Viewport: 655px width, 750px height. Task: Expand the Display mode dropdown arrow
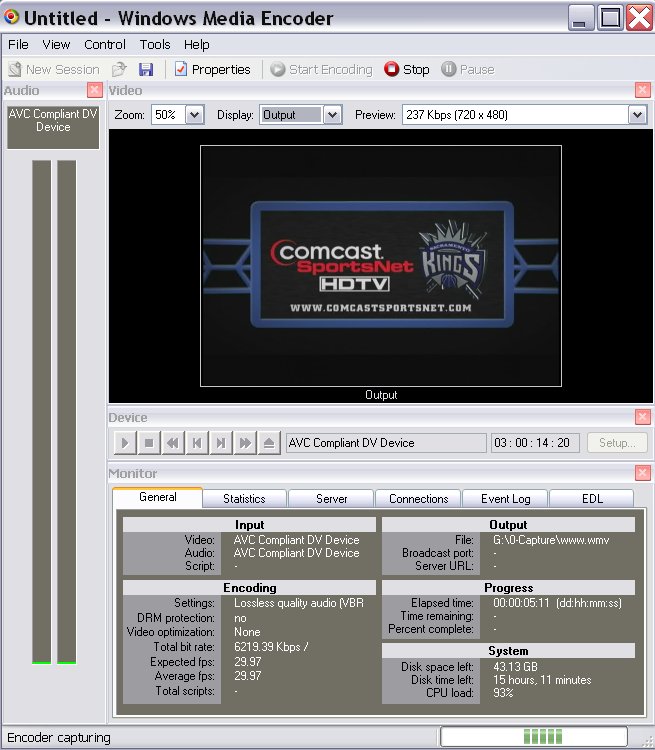(333, 115)
